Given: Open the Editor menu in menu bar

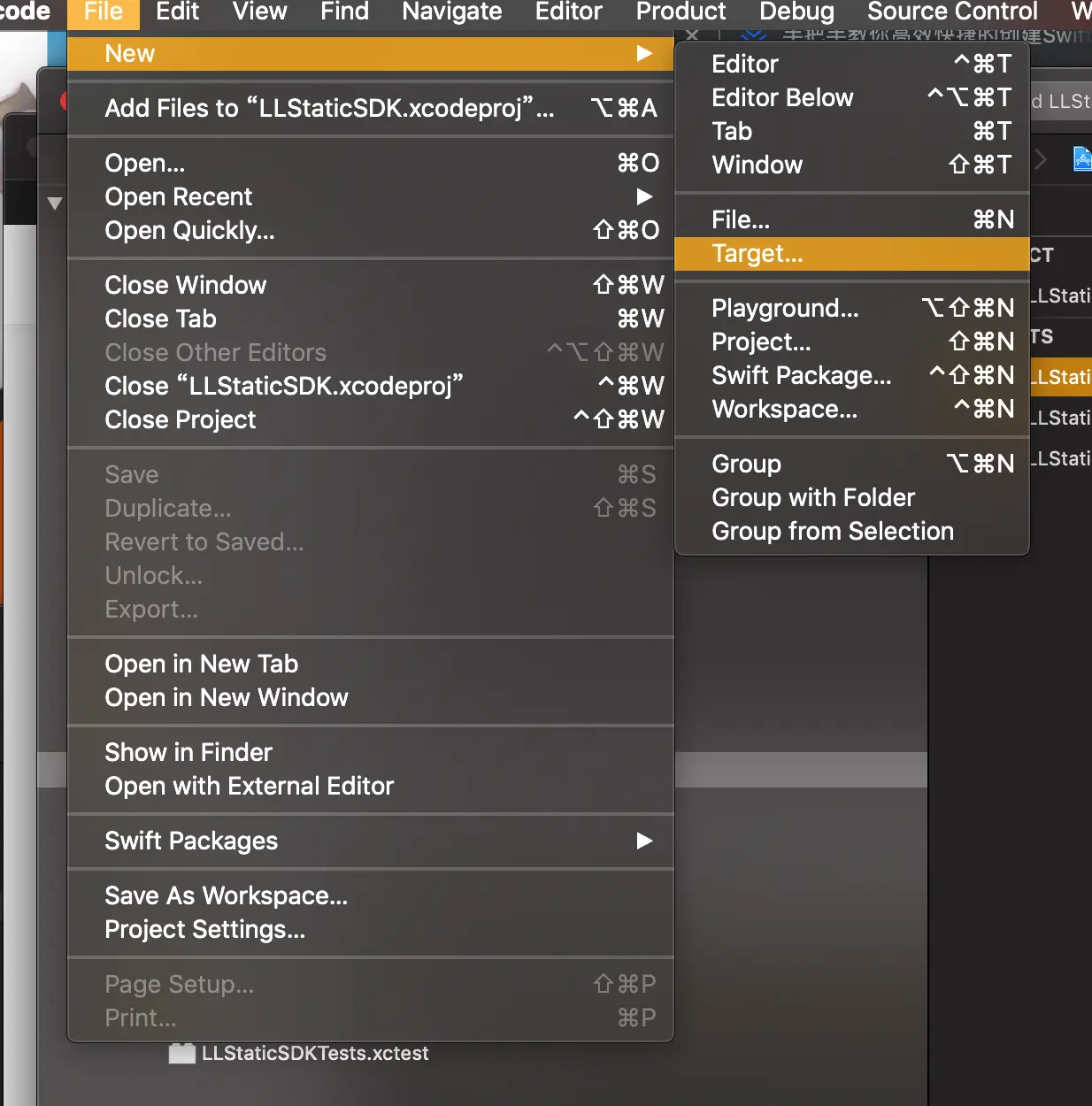Looking at the screenshot, I should (x=568, y=12).
